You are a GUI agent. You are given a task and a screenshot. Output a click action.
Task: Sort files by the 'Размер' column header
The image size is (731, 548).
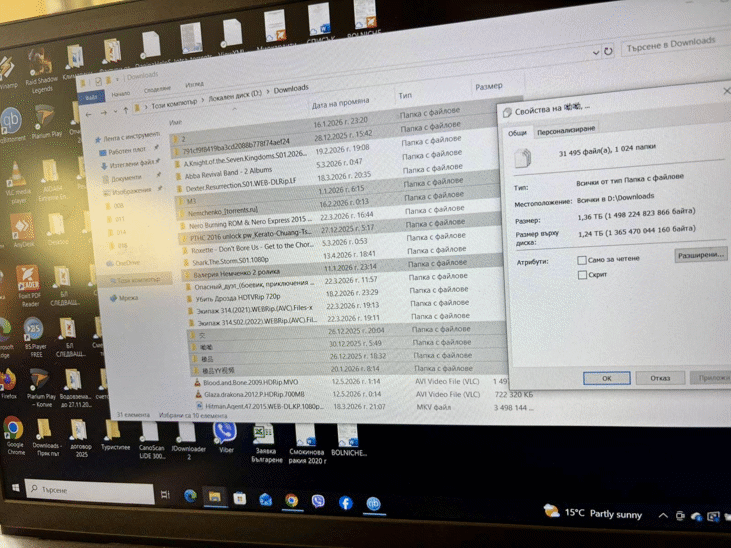(489, 87)
